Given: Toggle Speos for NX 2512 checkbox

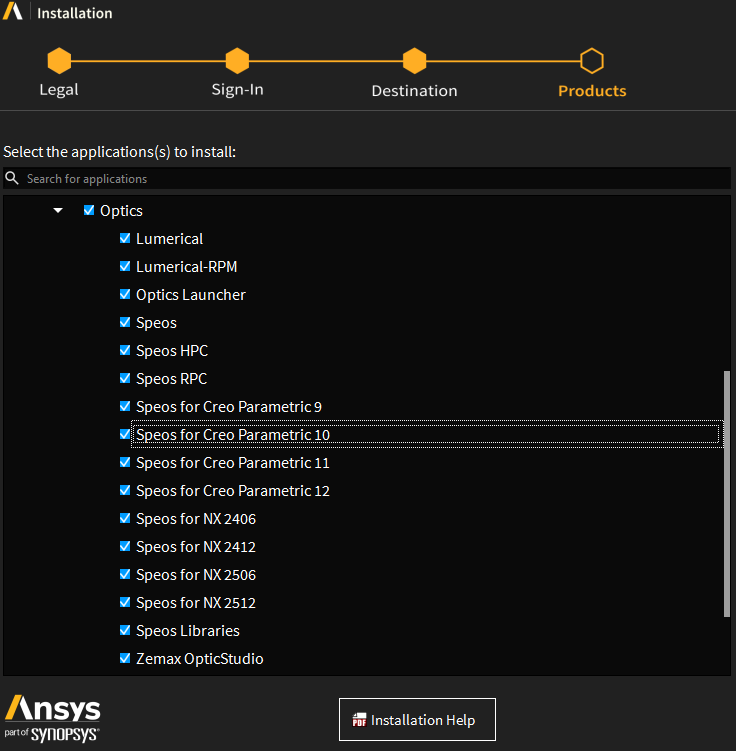Looking at the screenshot, I should click(x=125, y=602).
